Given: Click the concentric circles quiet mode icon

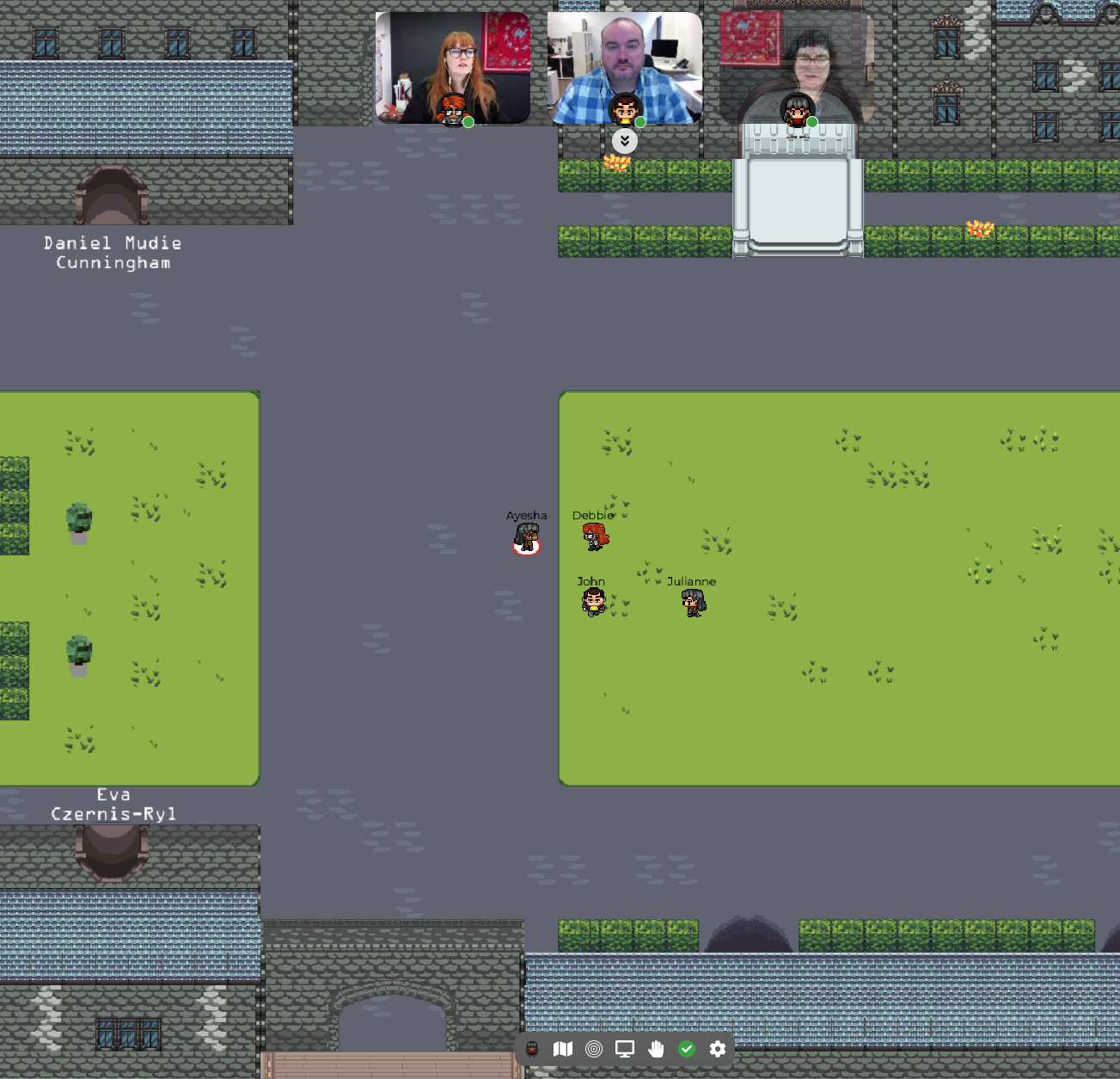Looking at the screenshot, I should click(594, 1049).
